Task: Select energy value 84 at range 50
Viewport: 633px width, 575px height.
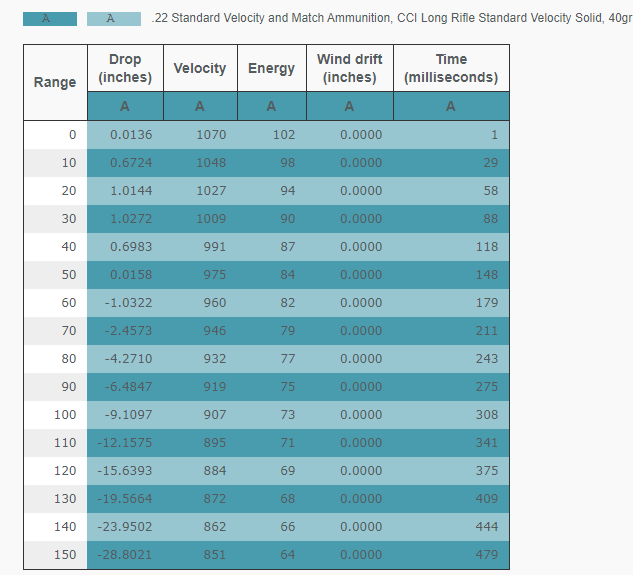Action: 287,275
